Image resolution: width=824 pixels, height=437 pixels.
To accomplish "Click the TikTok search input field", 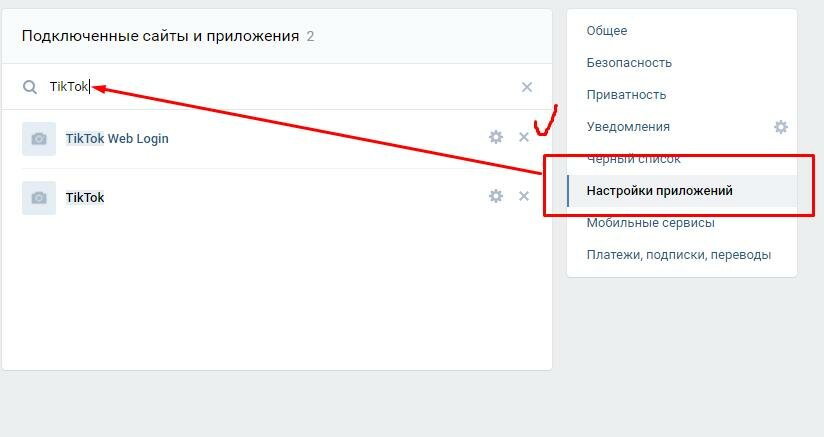I will 279,87.
